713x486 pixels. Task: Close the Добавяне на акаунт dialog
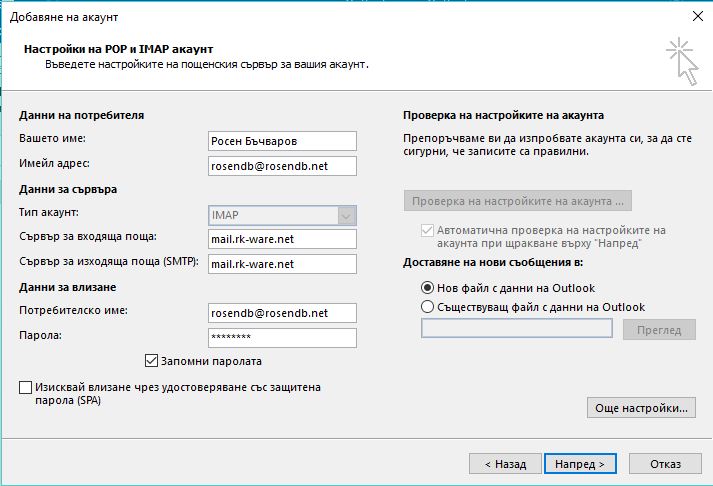click(x=698, y=16)
